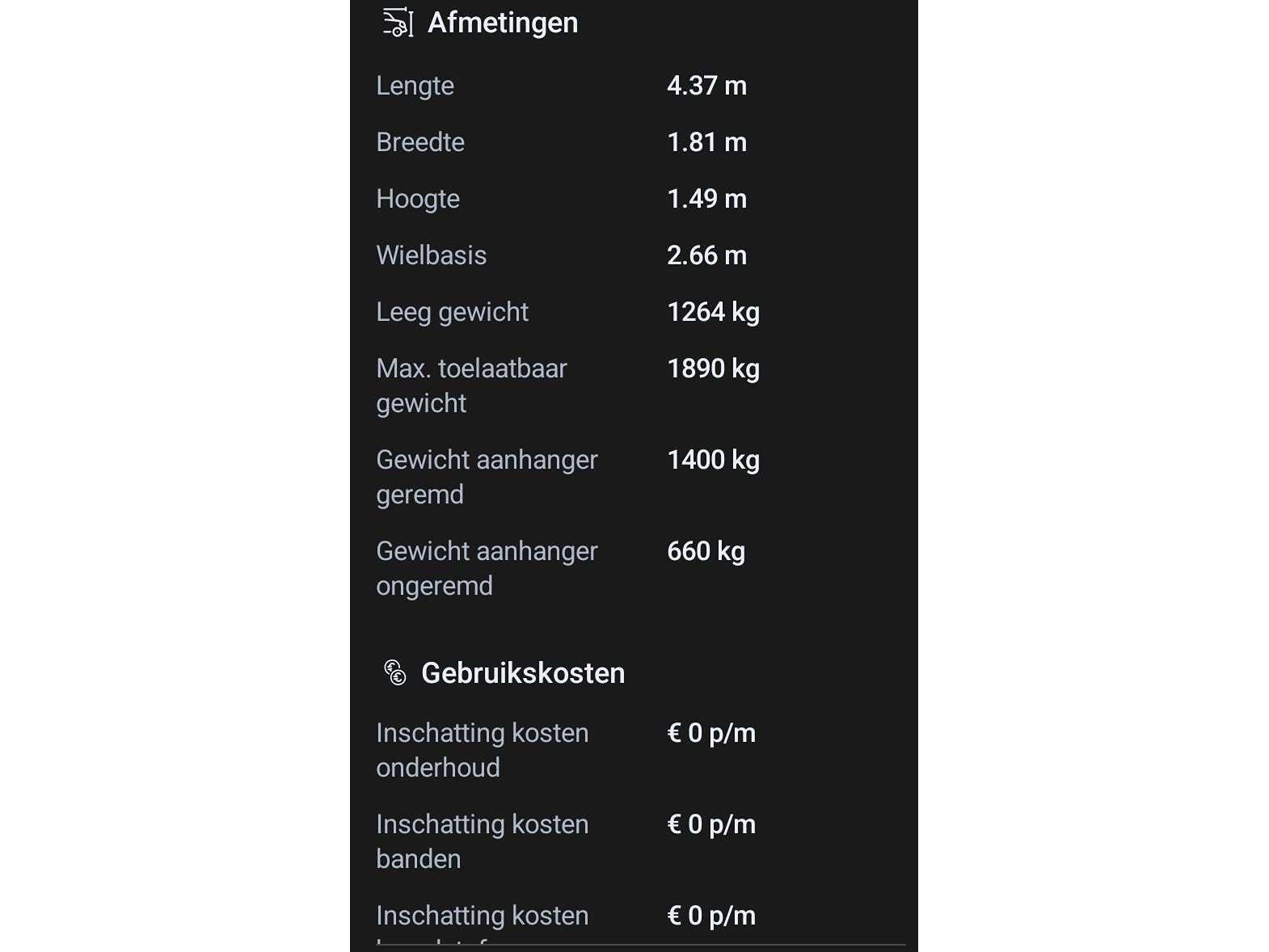Click the 4.37 m length value

706,86
